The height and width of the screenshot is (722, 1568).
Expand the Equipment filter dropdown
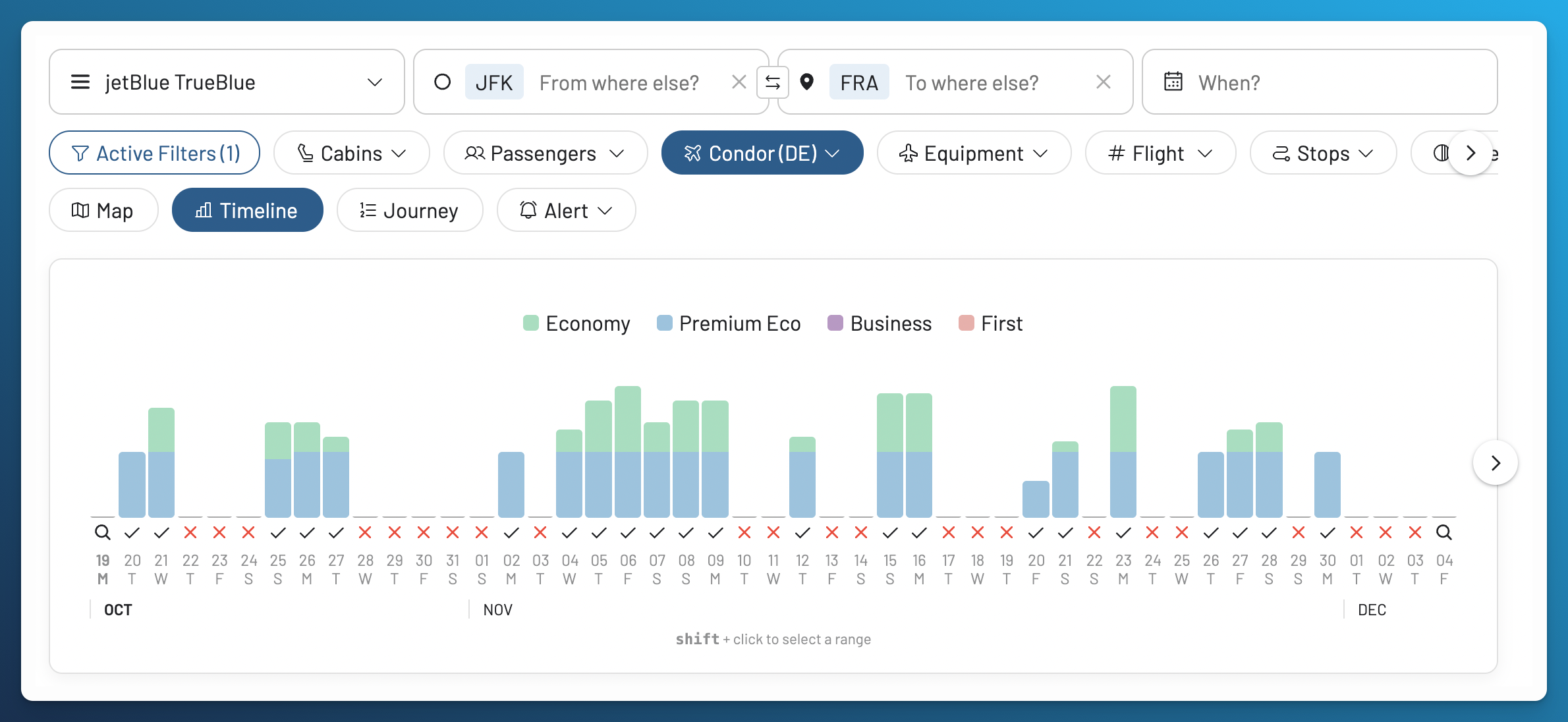(974, 153)
